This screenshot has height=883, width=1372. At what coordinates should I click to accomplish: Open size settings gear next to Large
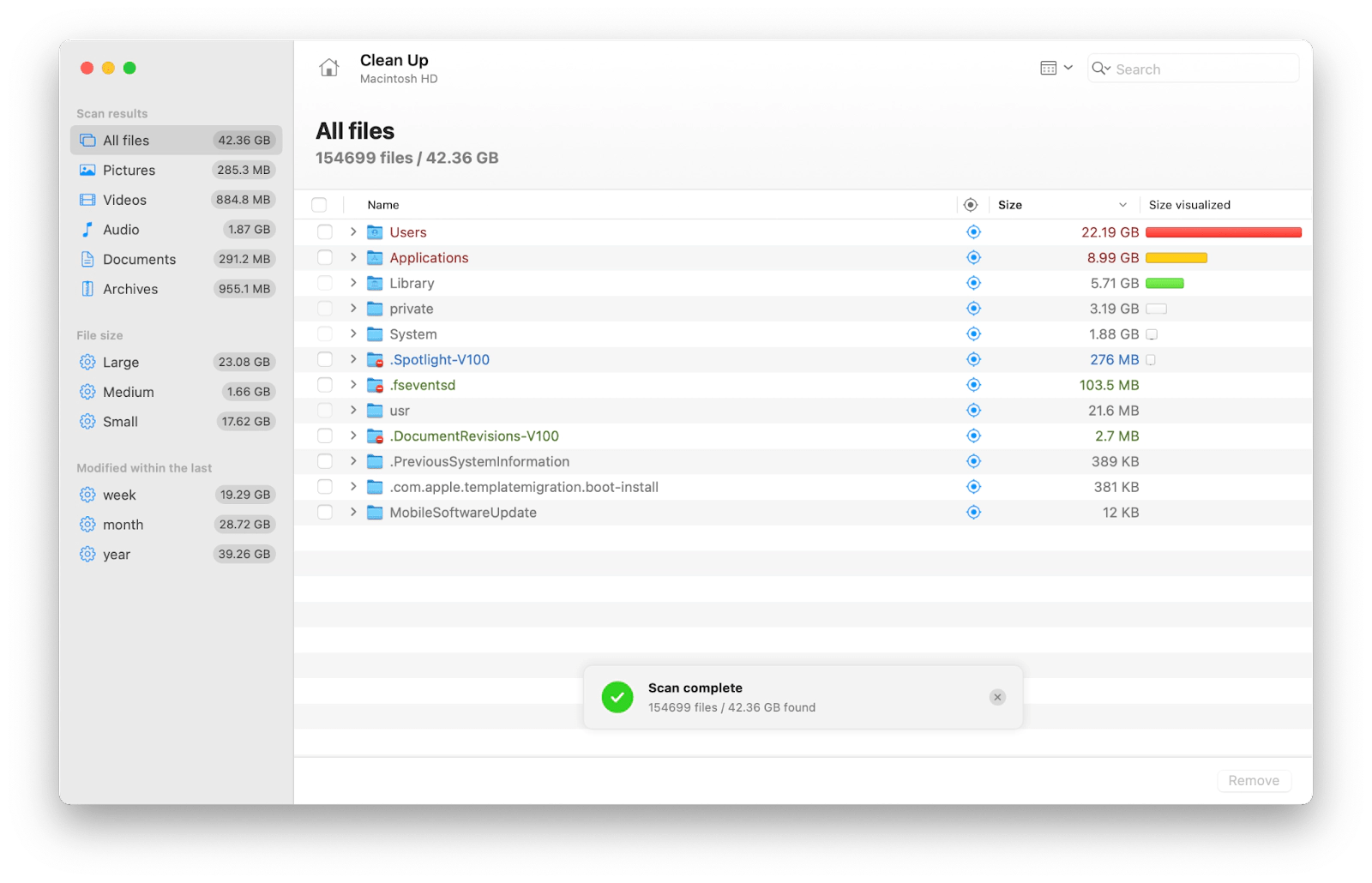(x=87, y=362)
